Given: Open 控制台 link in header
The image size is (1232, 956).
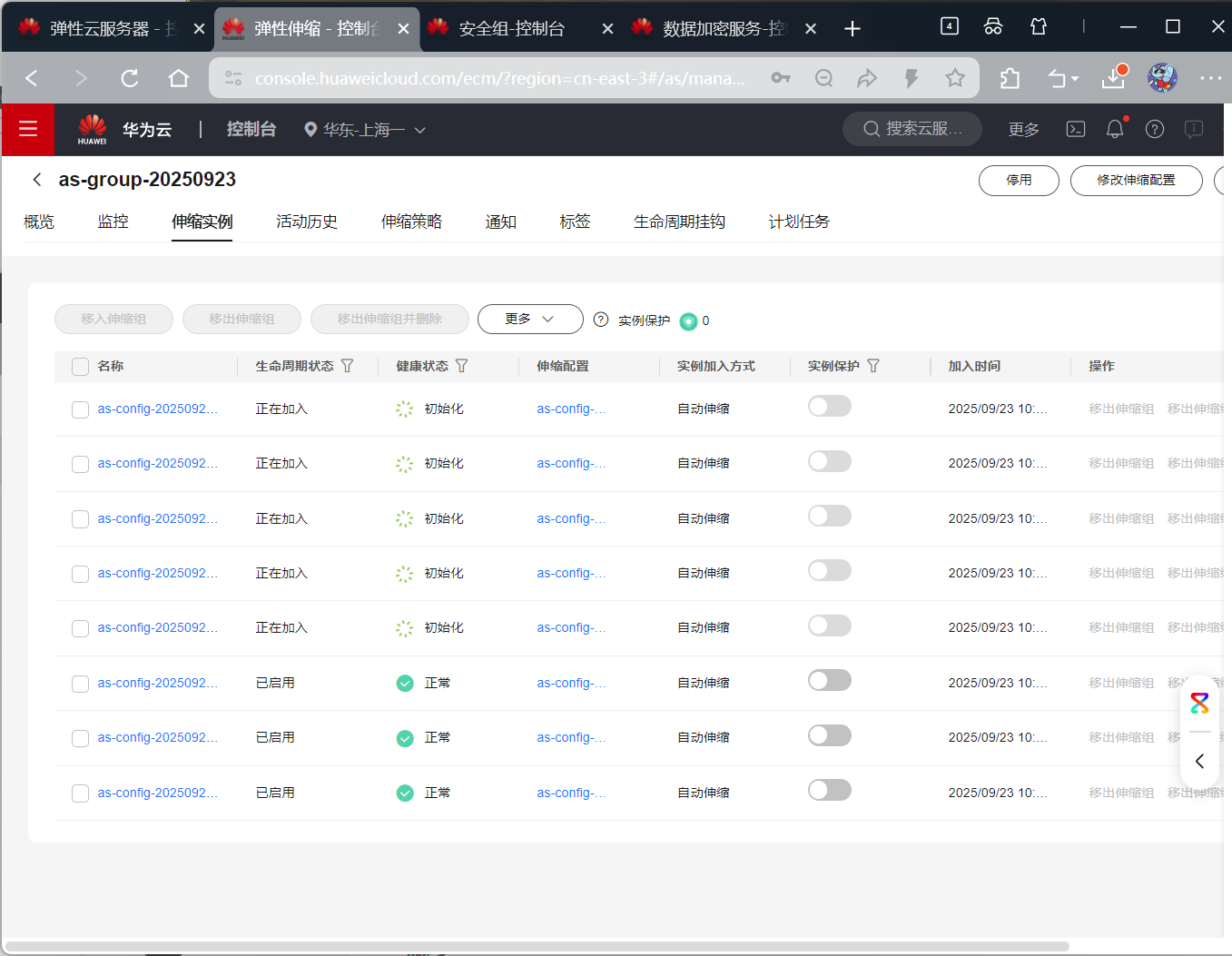Looking at the screenshot, I should point(251,129).
